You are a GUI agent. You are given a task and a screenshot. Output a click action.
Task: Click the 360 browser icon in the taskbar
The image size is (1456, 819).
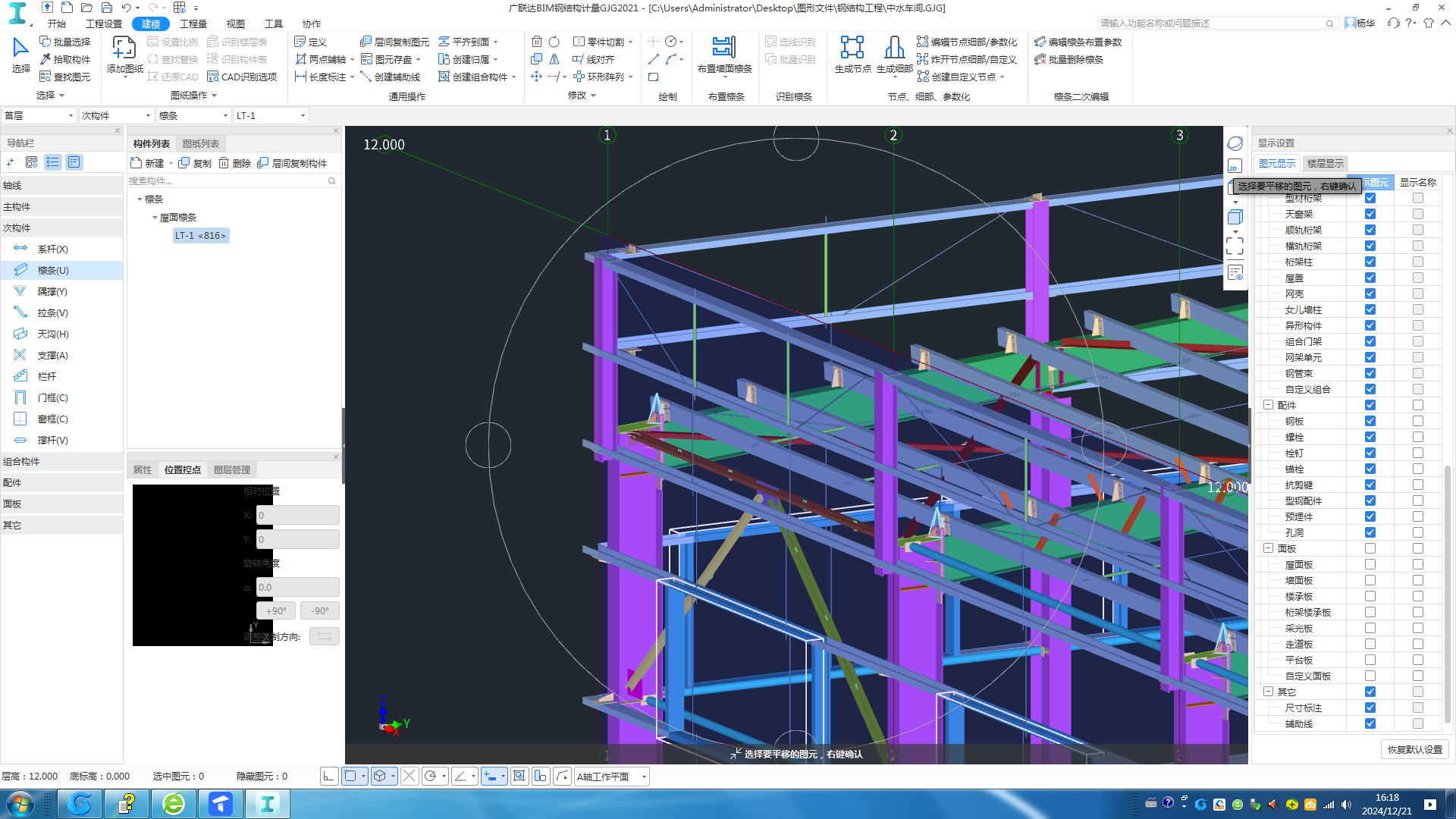tap(174, 804)
